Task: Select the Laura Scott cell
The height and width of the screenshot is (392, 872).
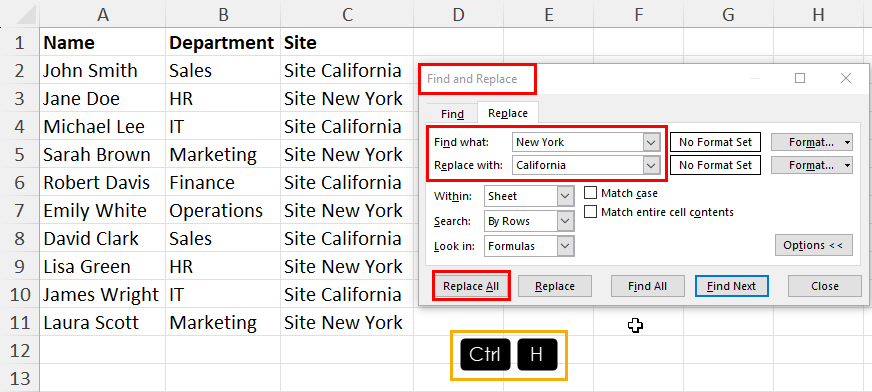Action: tap(102, 322)
